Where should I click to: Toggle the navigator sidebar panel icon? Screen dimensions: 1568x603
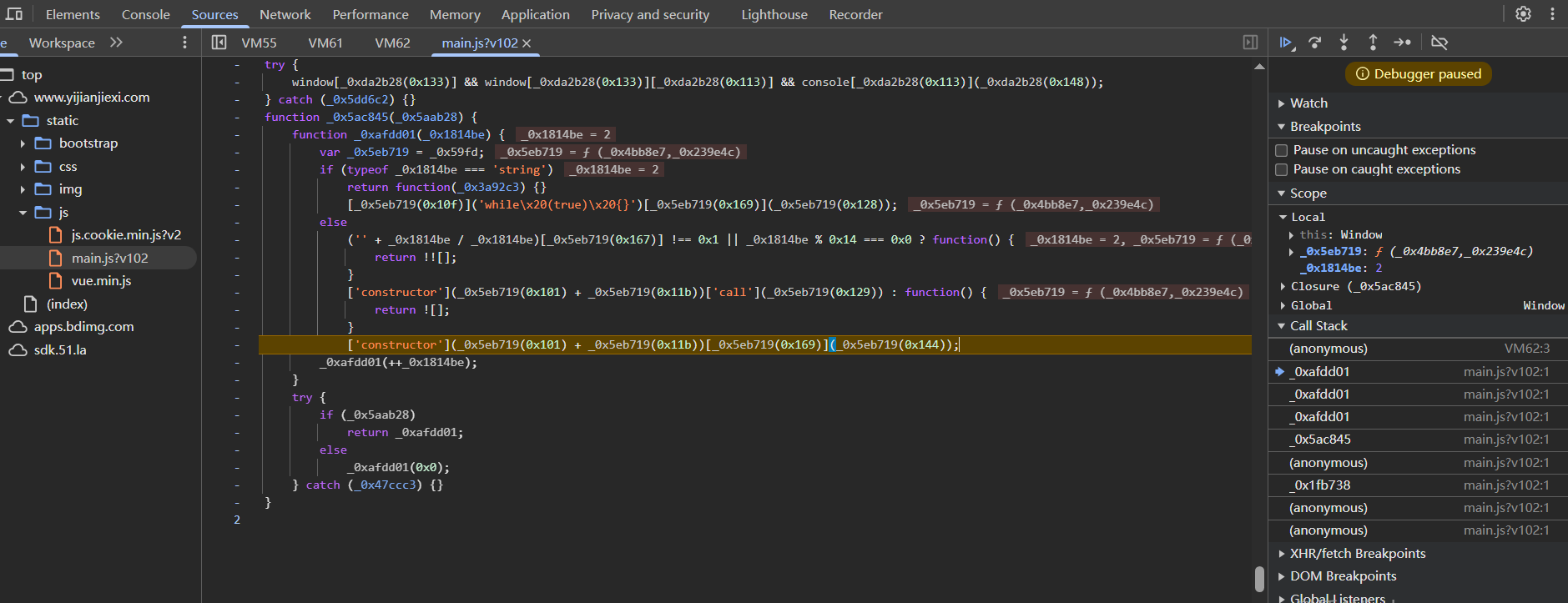(x=219, y=43)
